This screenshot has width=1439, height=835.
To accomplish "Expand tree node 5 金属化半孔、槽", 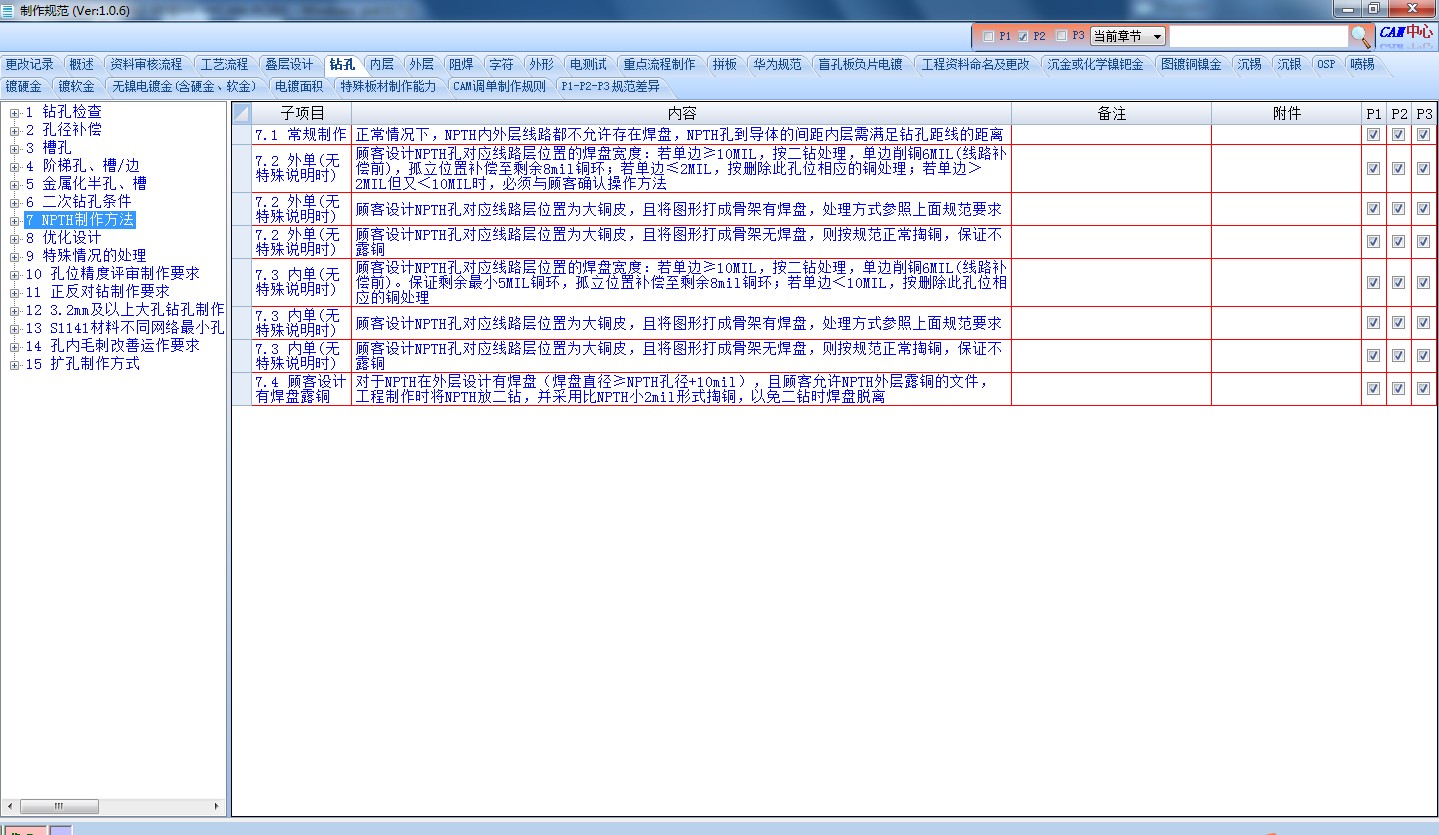I will tap(14, 184).
